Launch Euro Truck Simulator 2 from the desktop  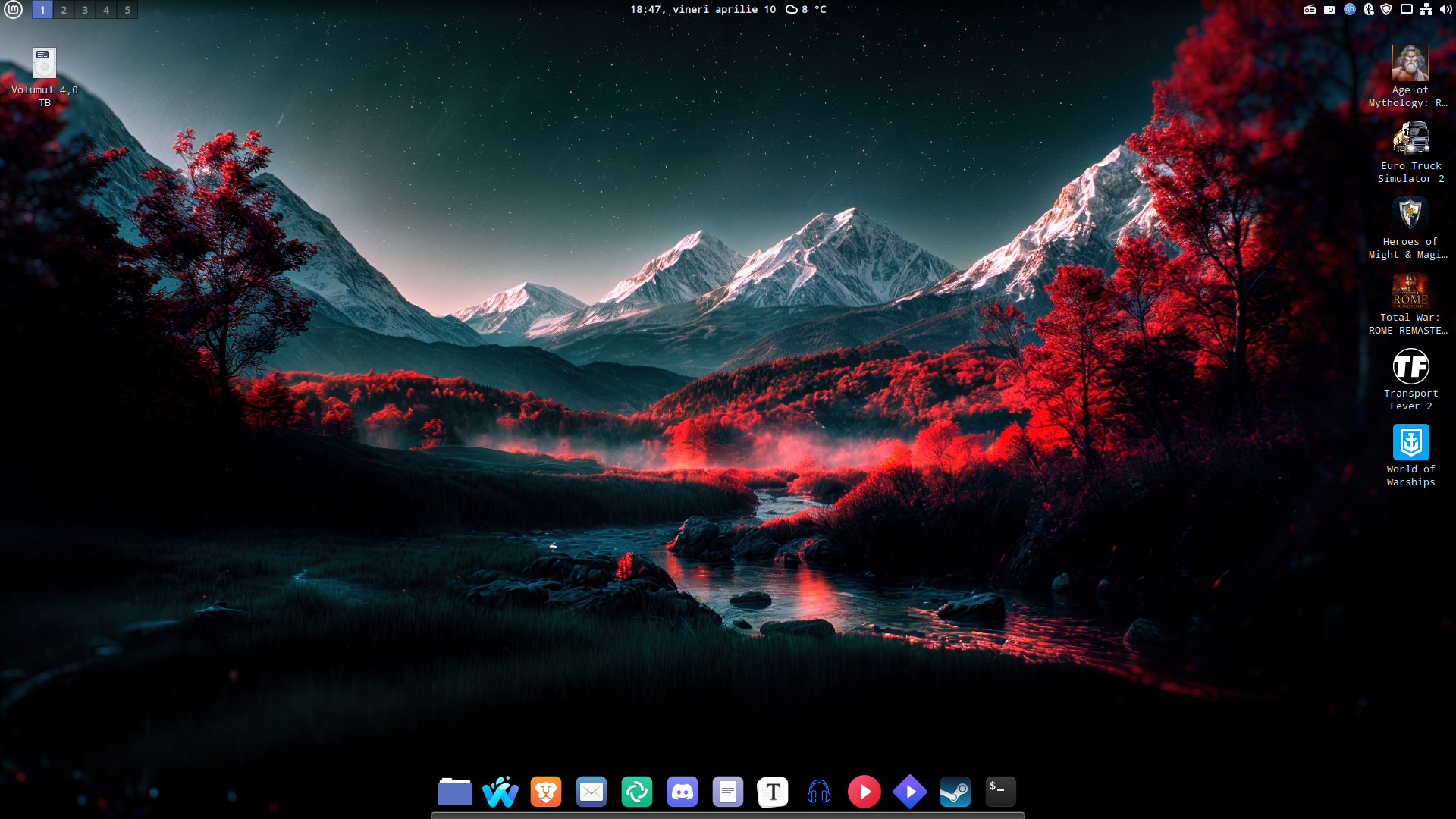click(1410, 139)
